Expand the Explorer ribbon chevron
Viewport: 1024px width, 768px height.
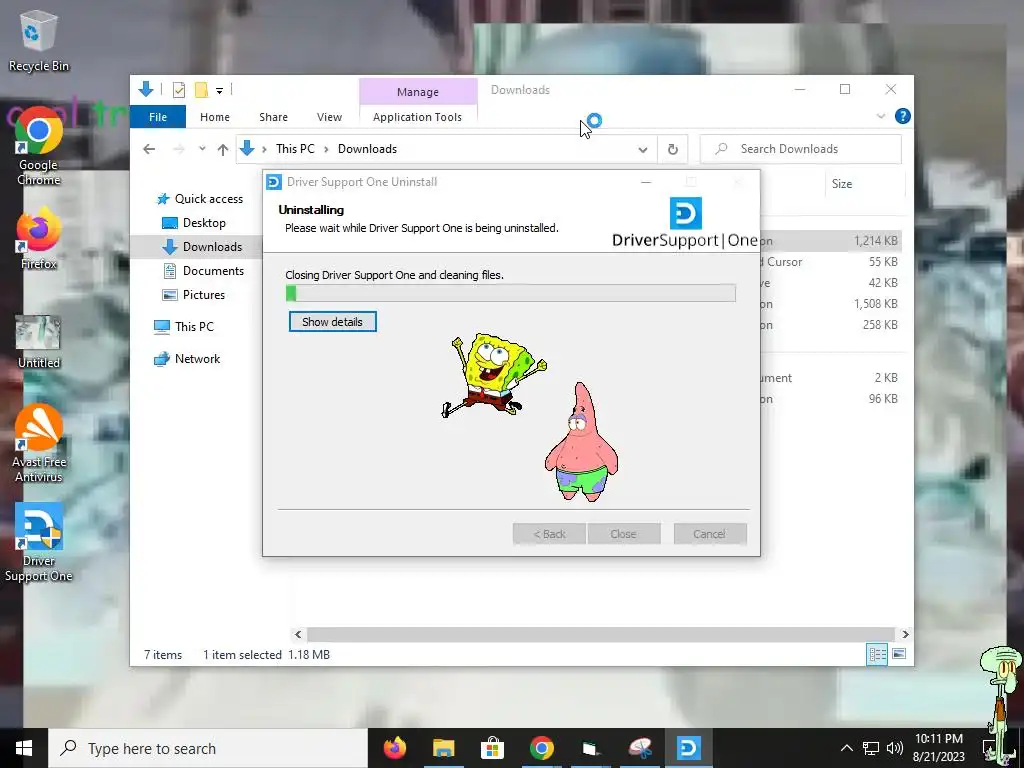[880, 116]
